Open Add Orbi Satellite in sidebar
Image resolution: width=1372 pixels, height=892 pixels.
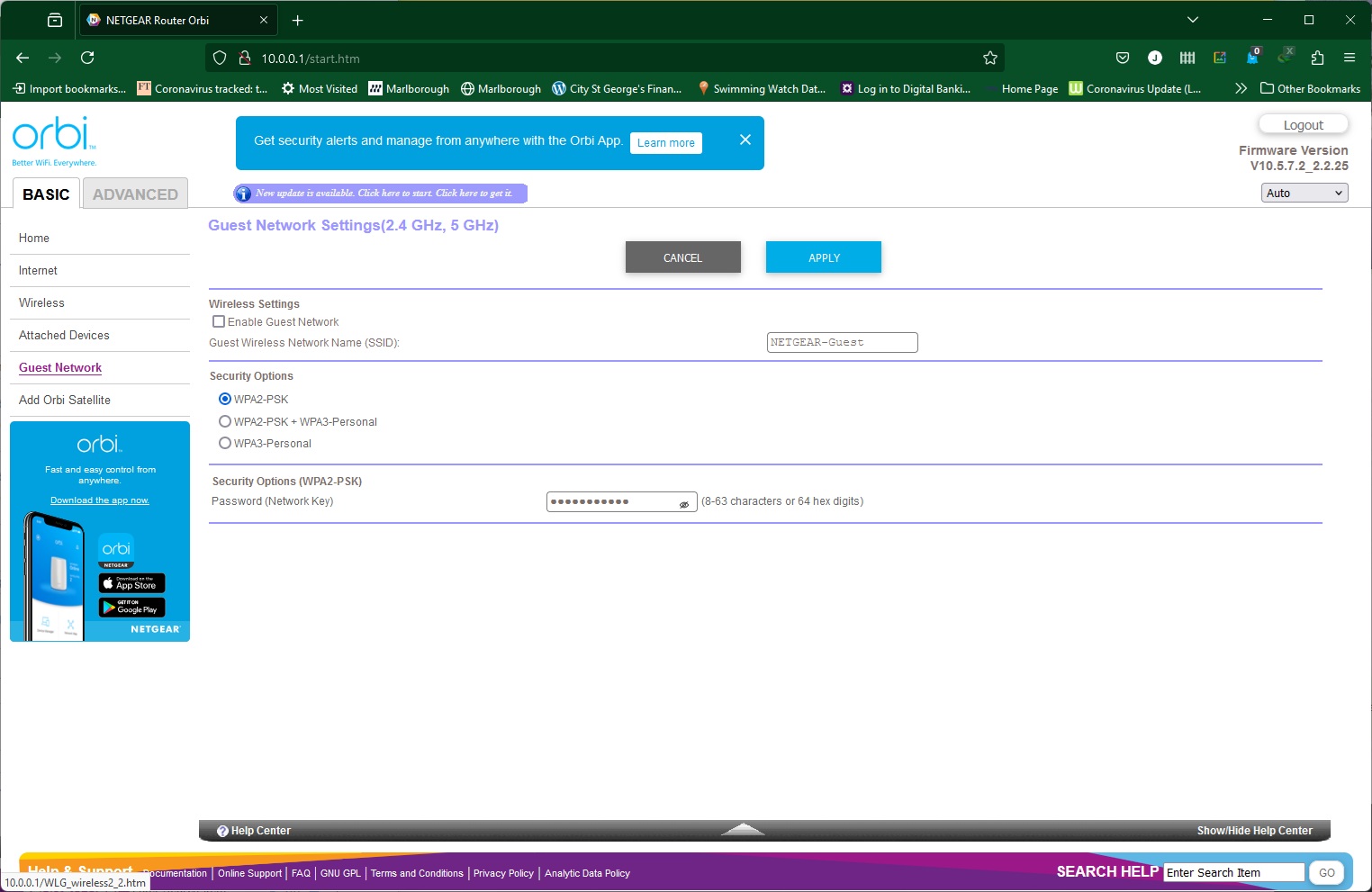point(65,400)
